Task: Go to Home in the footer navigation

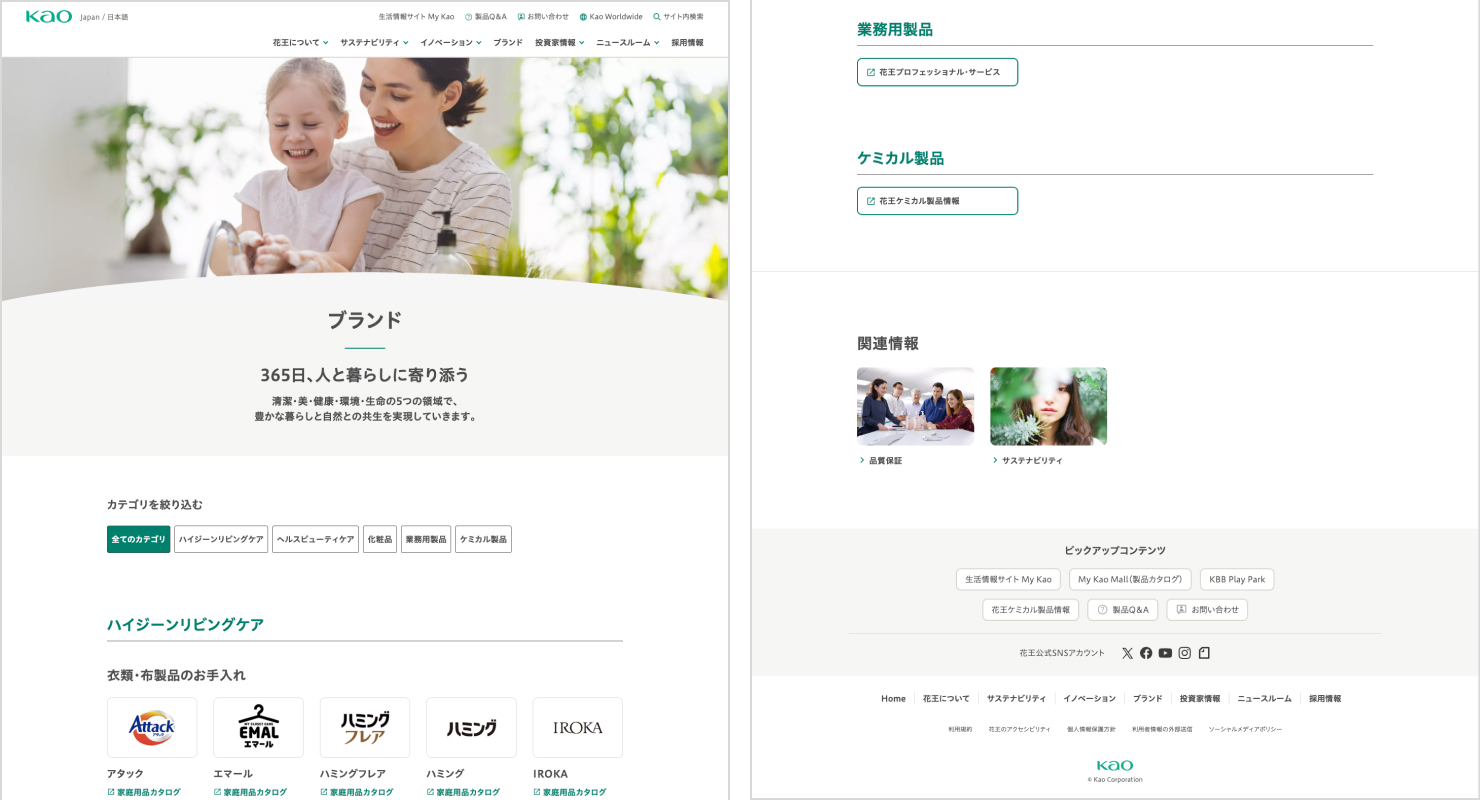Action: pyautogui.click(x=893, y=699)
